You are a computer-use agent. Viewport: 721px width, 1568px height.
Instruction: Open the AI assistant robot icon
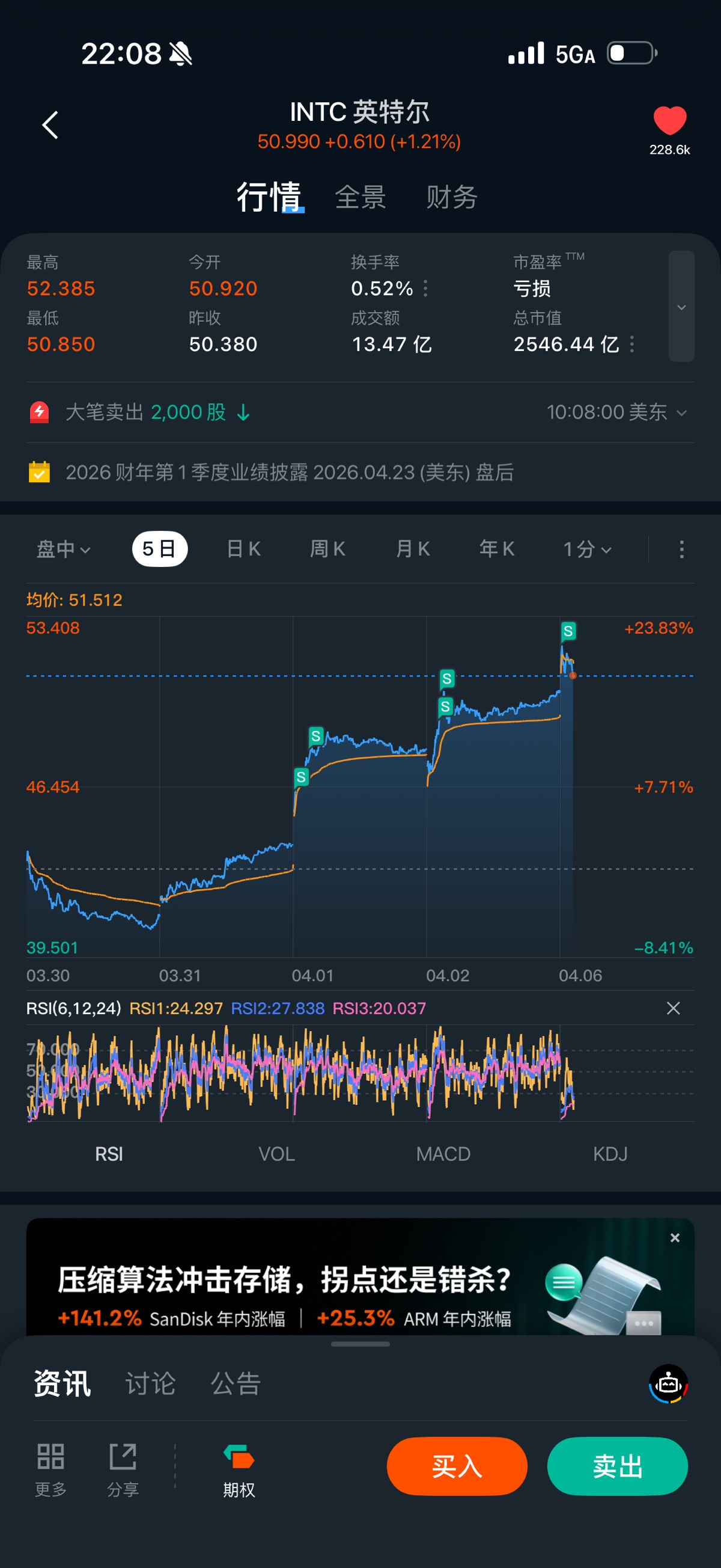point(668,1383)
